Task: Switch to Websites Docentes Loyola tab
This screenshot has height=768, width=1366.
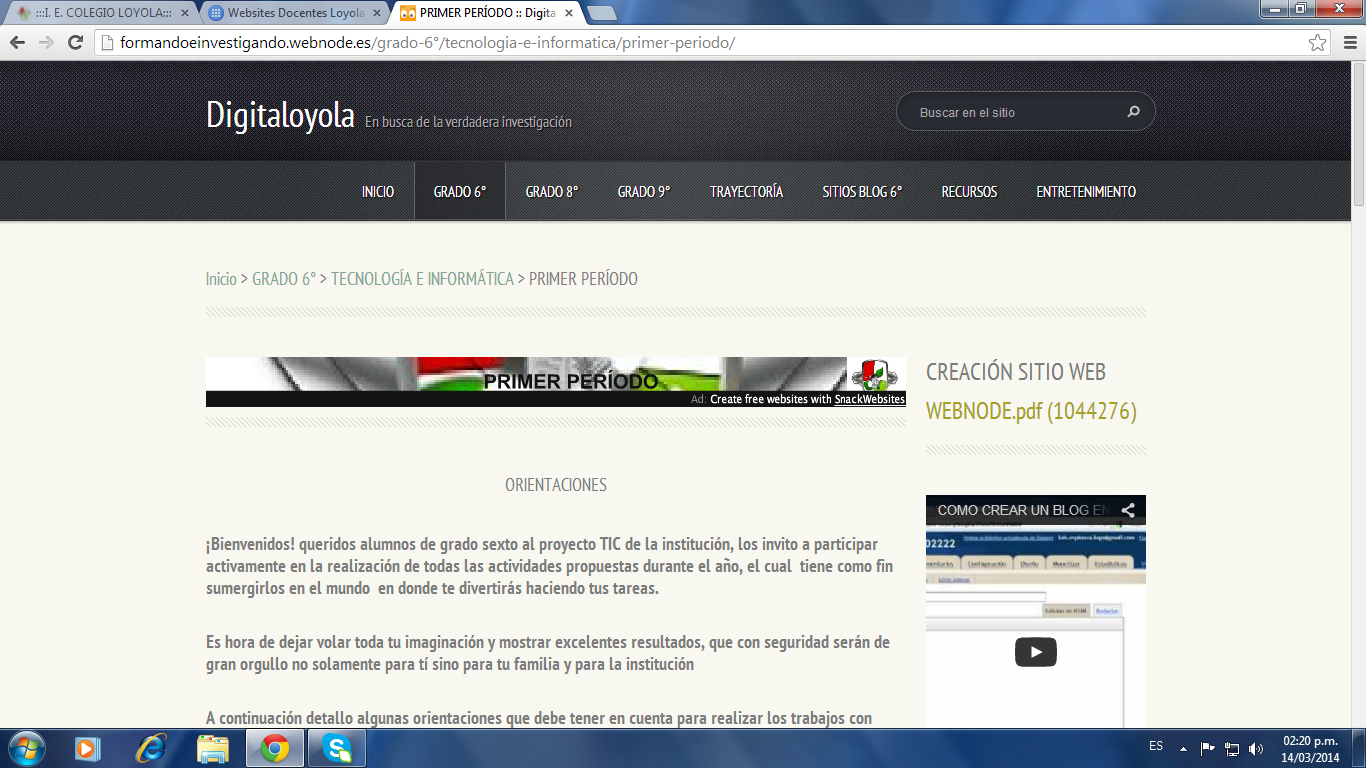Action: pyautogui.click(x=295, y=13)
